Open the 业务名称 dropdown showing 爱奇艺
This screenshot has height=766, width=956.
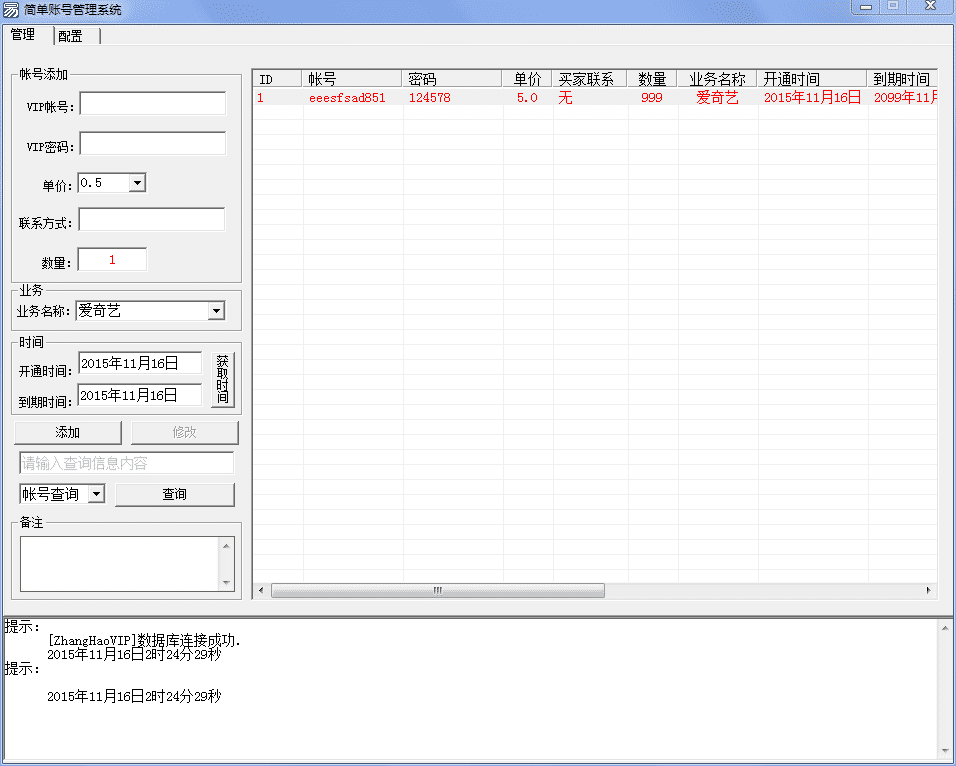[x=216, y=311]
